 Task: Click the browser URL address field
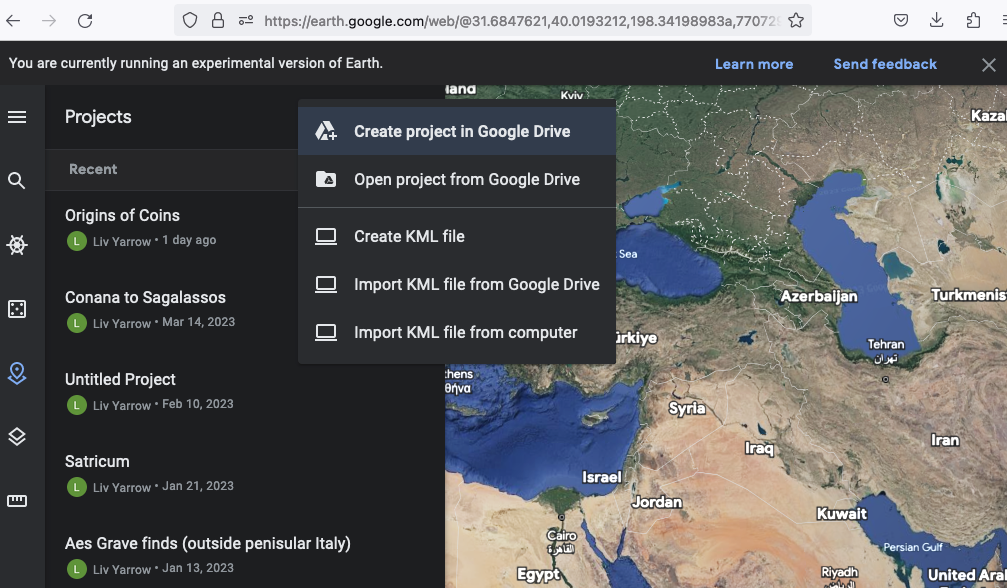[x=520, y=21]
